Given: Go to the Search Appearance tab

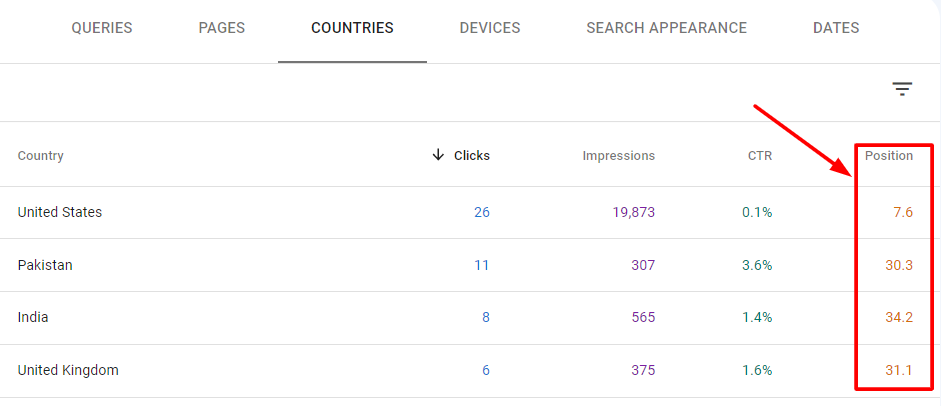Looking at the screenshot, I should pyautogui.click(x=666, y=28).
